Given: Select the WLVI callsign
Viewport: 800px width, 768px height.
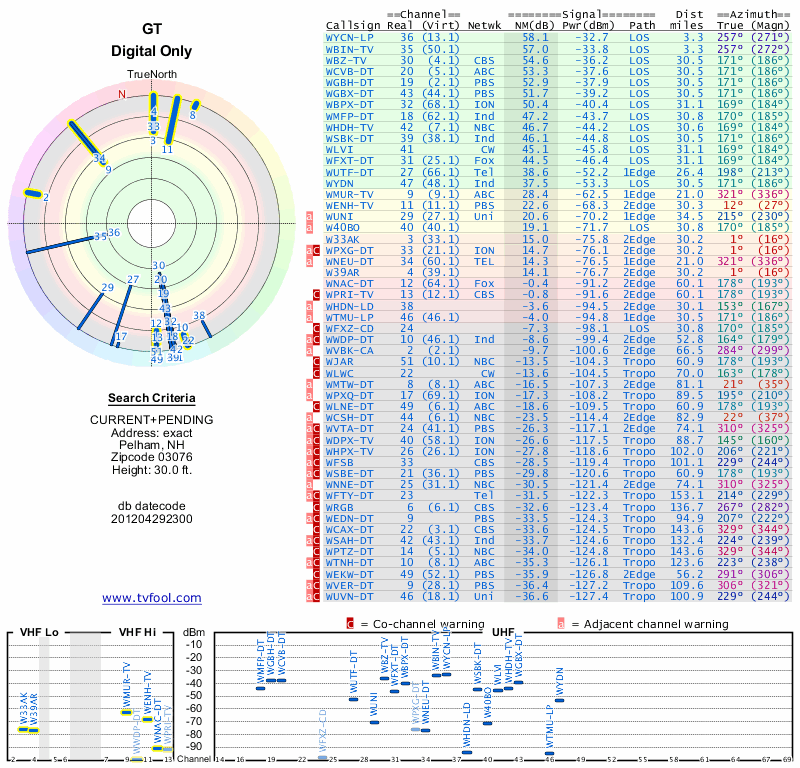Looking at the screenshot, I should 339,150.
